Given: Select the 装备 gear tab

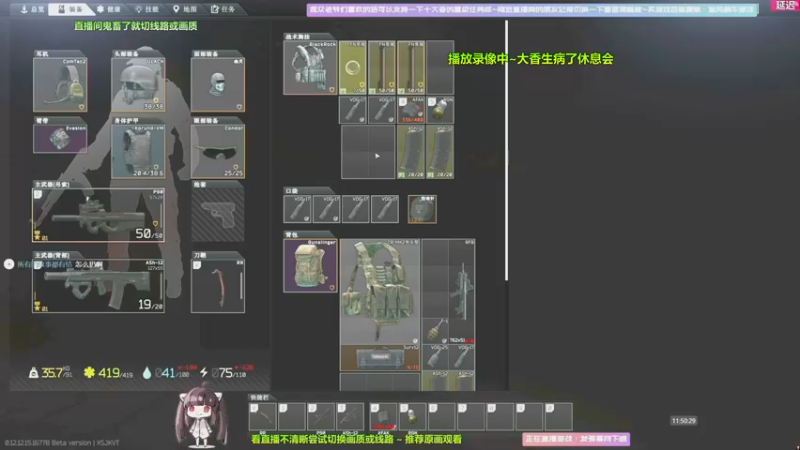Looking at the screenshot, I should pyautogui.click(x=71, y=9).
